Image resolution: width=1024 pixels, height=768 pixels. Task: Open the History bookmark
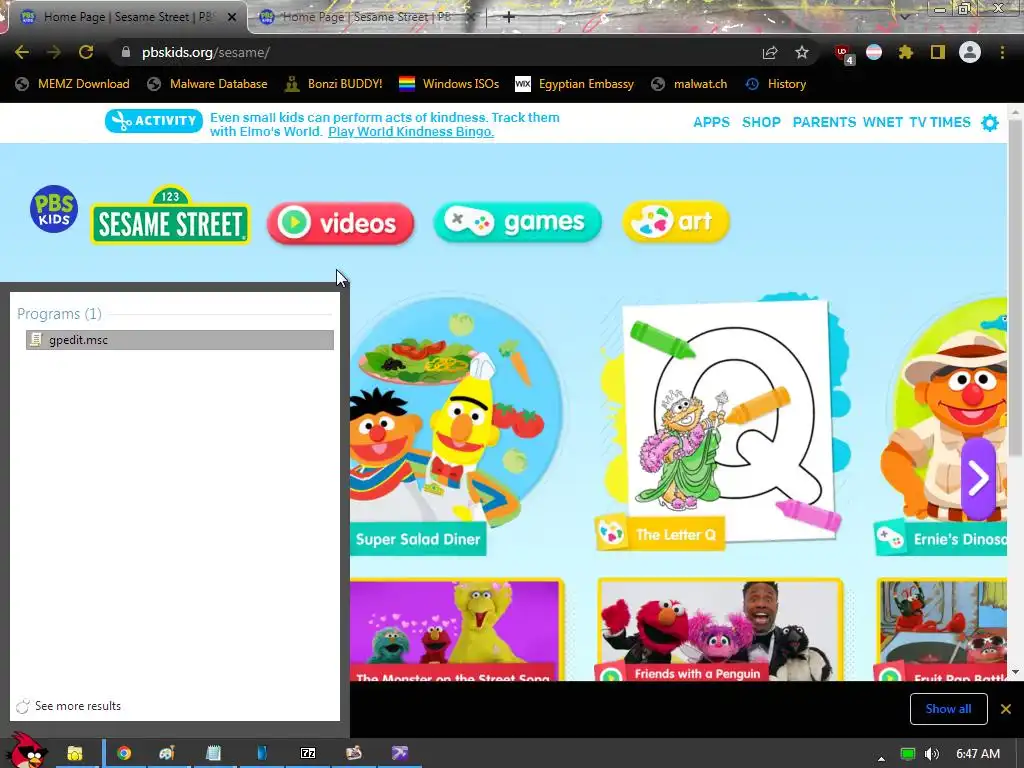tap(776, 84)
